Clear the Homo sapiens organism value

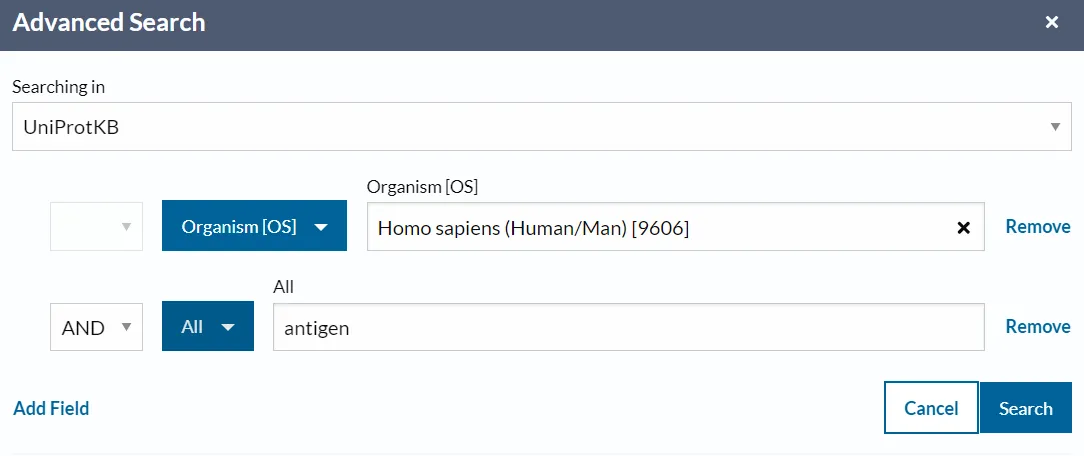click(x=964, y=228)
